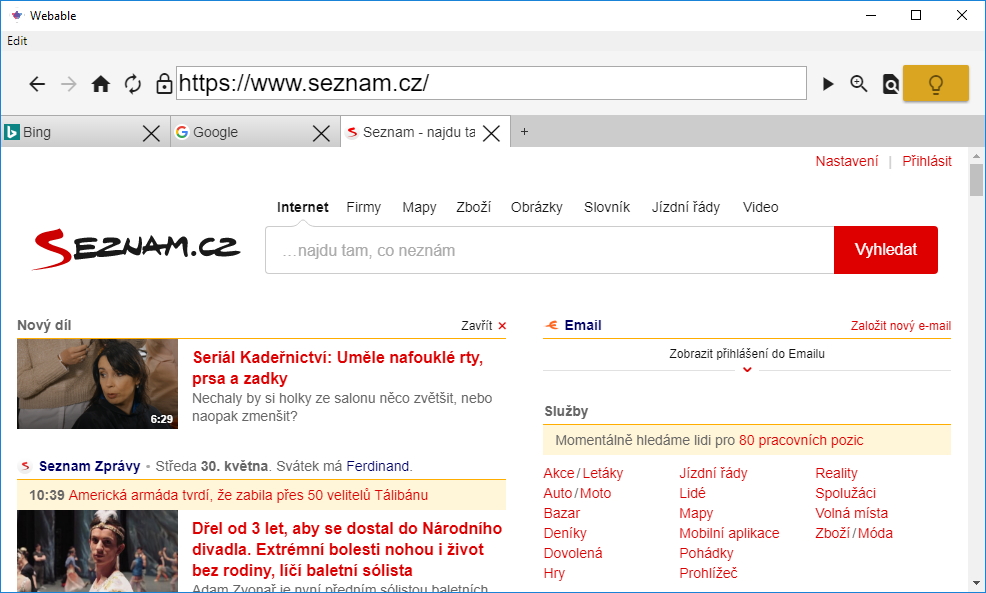This screenshot has height=593, width=986.
Task: Open the Akce service link
Action: click(x=559, y=473)
